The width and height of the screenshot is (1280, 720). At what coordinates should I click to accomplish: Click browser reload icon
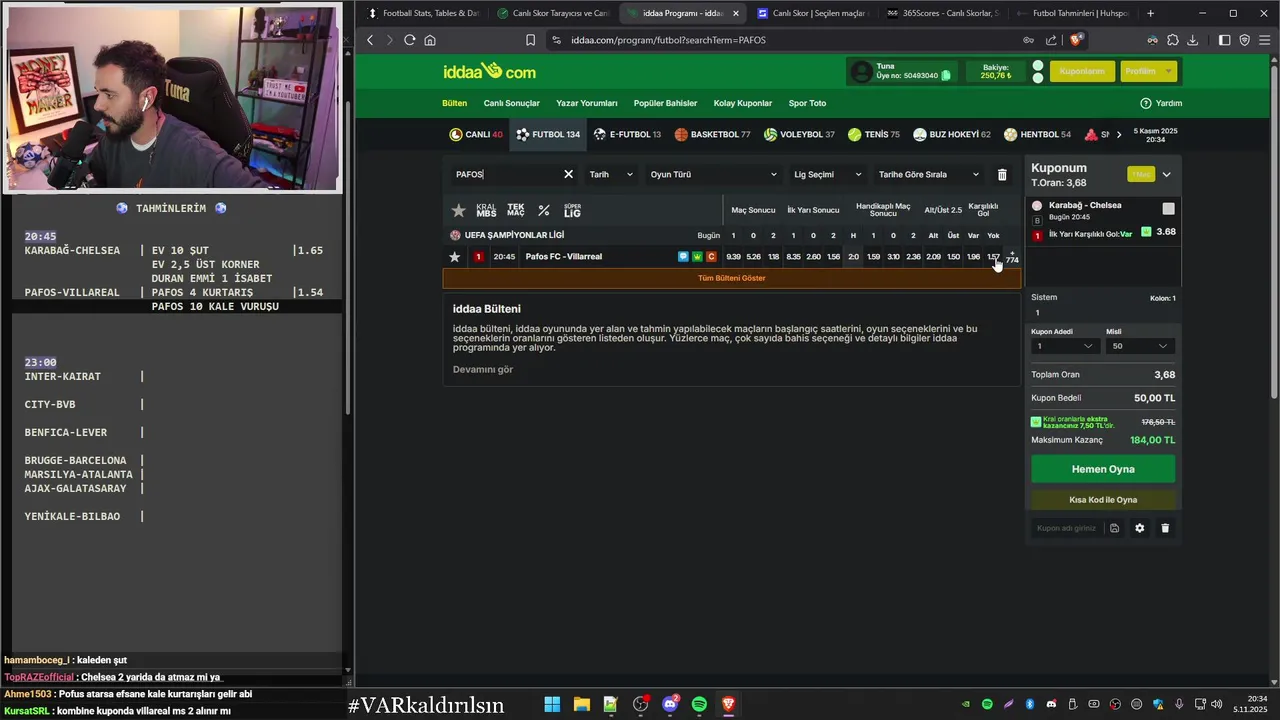click(x=409, y=40)
